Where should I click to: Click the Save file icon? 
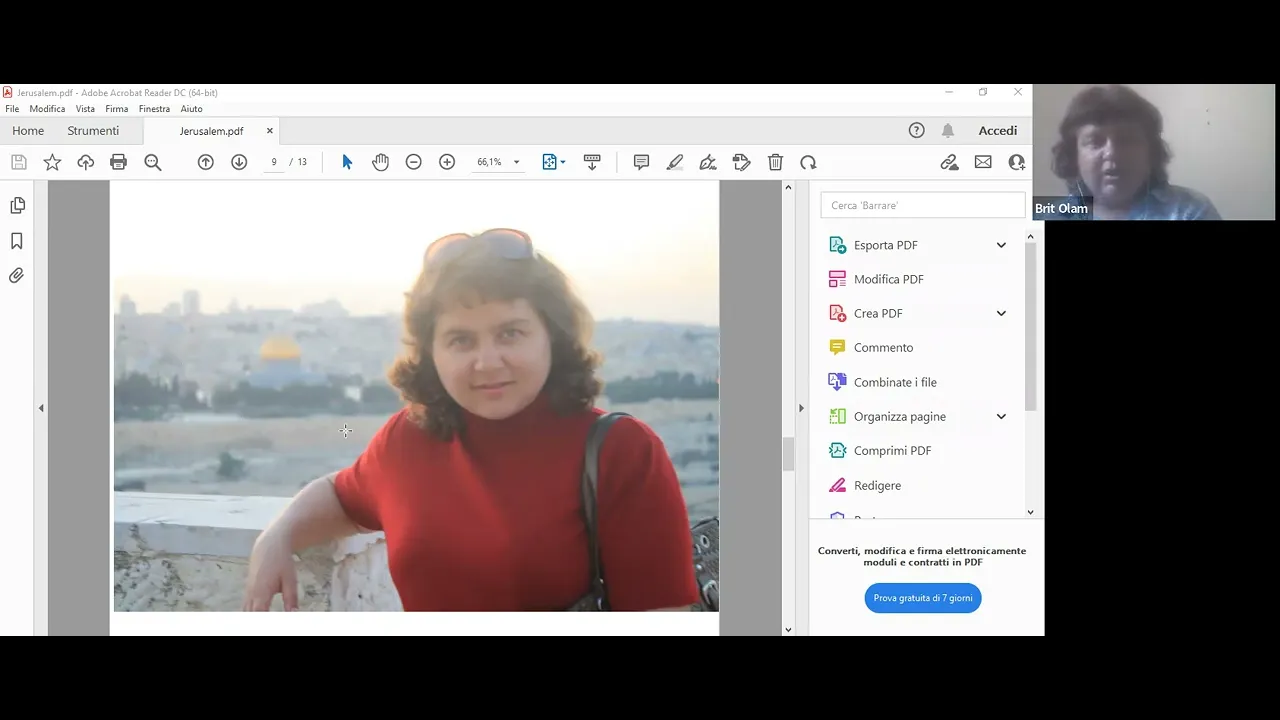[x=19, y=162]
